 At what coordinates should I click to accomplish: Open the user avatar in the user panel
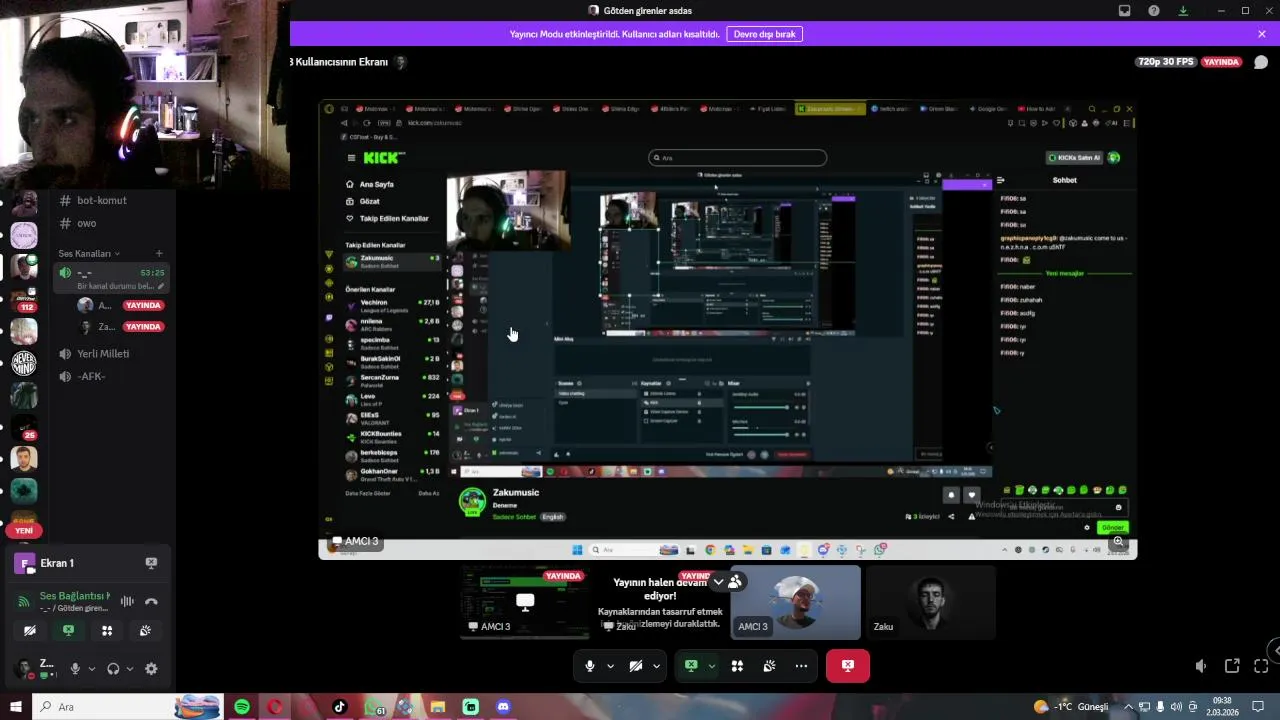click(22, 669)
